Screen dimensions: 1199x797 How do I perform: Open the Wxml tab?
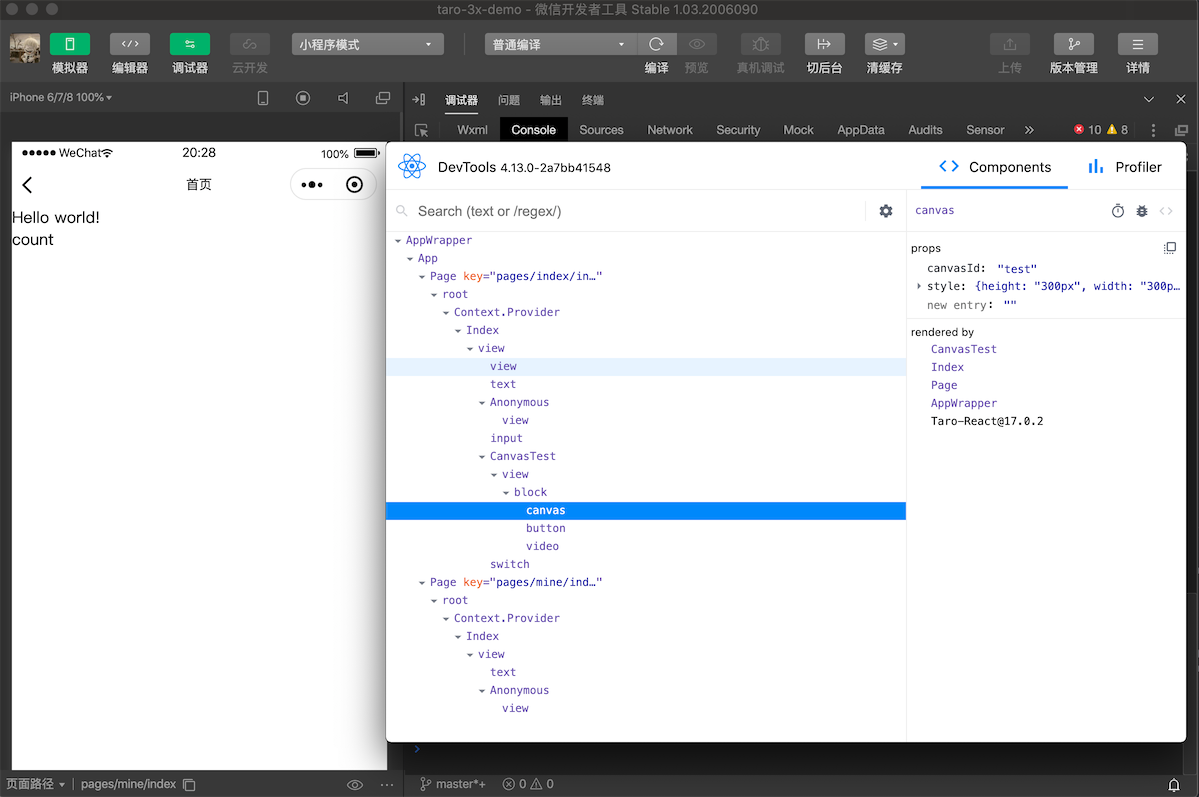point(472,130)
